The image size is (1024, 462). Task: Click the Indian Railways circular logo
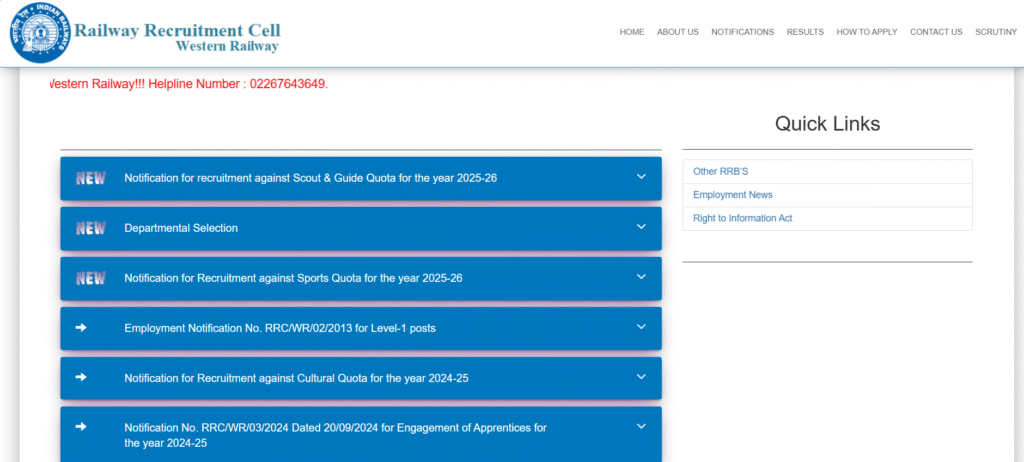click(40, 33)
